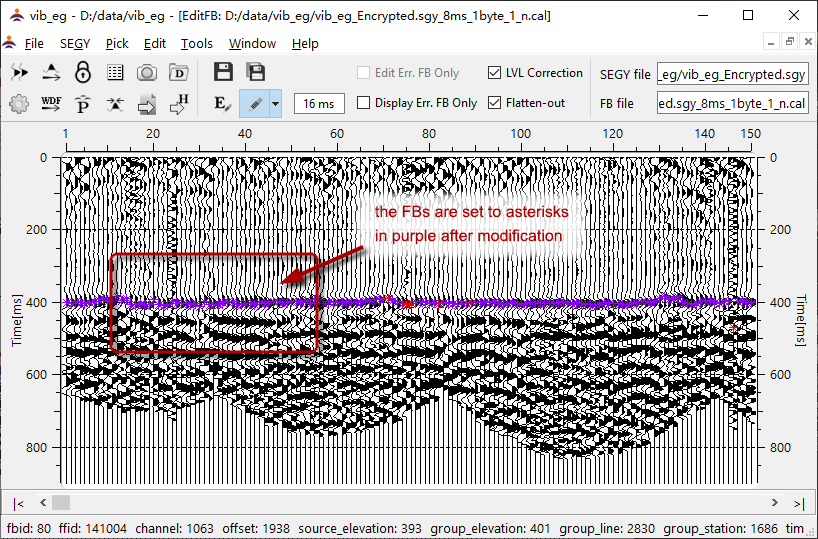The image size is (818, 539).
Task: Open the Tools menu
Action: 197,43
